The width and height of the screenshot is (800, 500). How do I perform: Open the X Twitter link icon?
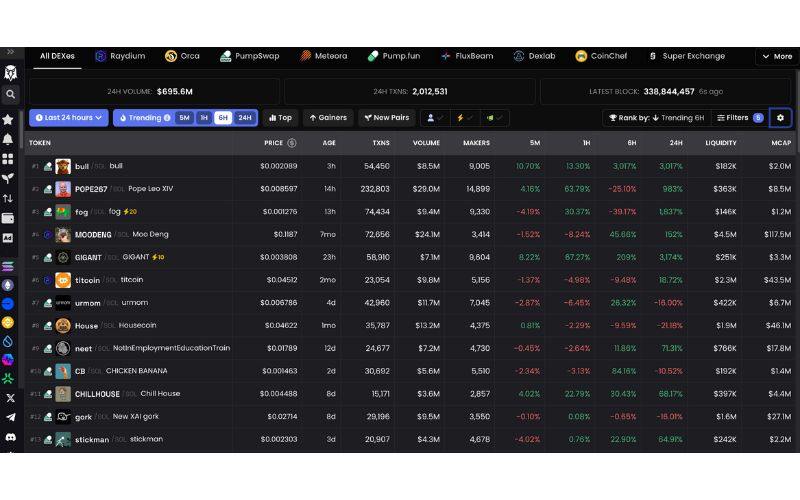[10, 398]
